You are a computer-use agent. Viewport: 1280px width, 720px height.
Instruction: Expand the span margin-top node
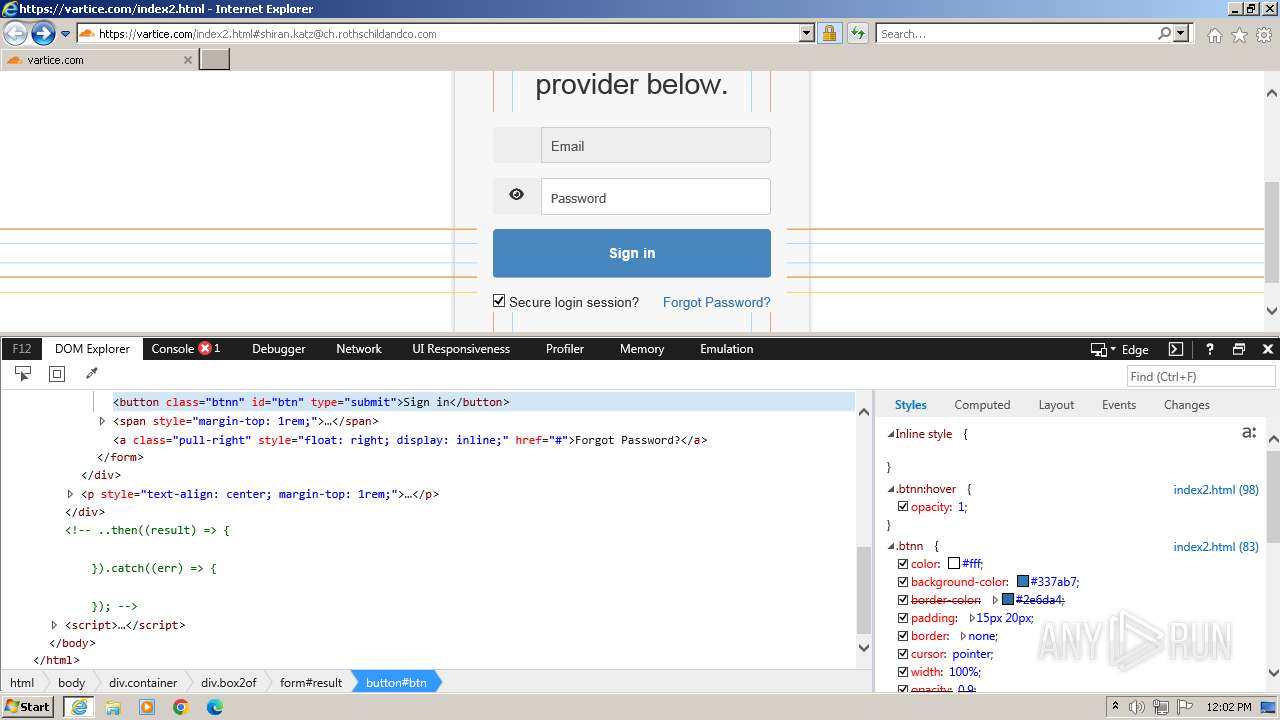coord(102,421)
